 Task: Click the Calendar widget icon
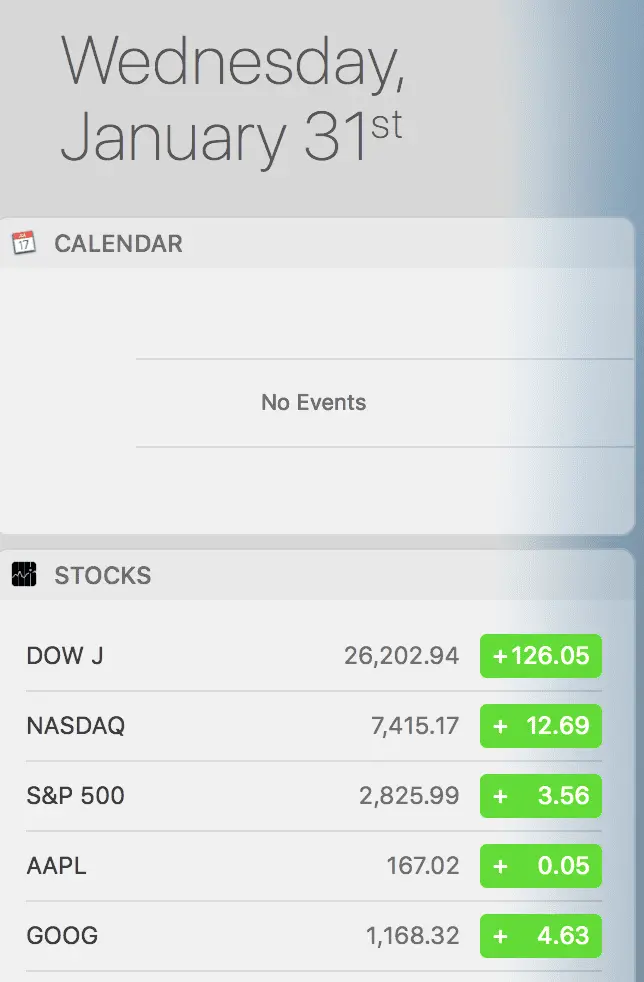pyautogui.click(x=24, y=242)
